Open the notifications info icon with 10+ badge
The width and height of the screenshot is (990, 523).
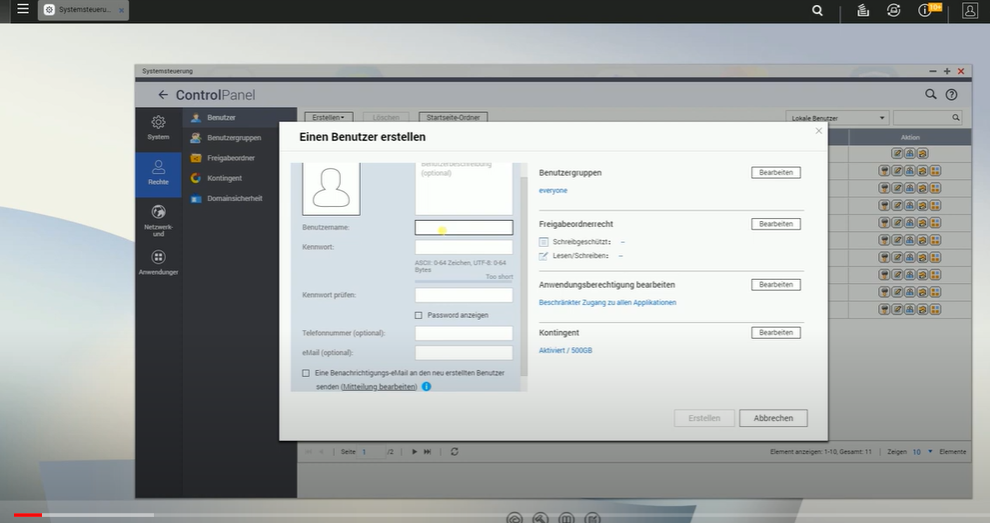pyautogui.click(x=925, y=10)
